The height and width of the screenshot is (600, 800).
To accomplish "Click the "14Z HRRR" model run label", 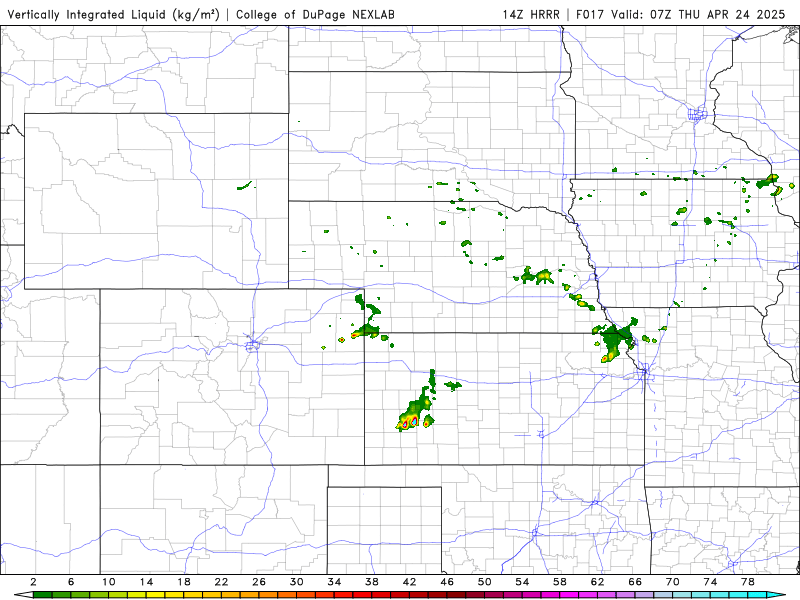I will pyautogui.click(x=531, y=14).
